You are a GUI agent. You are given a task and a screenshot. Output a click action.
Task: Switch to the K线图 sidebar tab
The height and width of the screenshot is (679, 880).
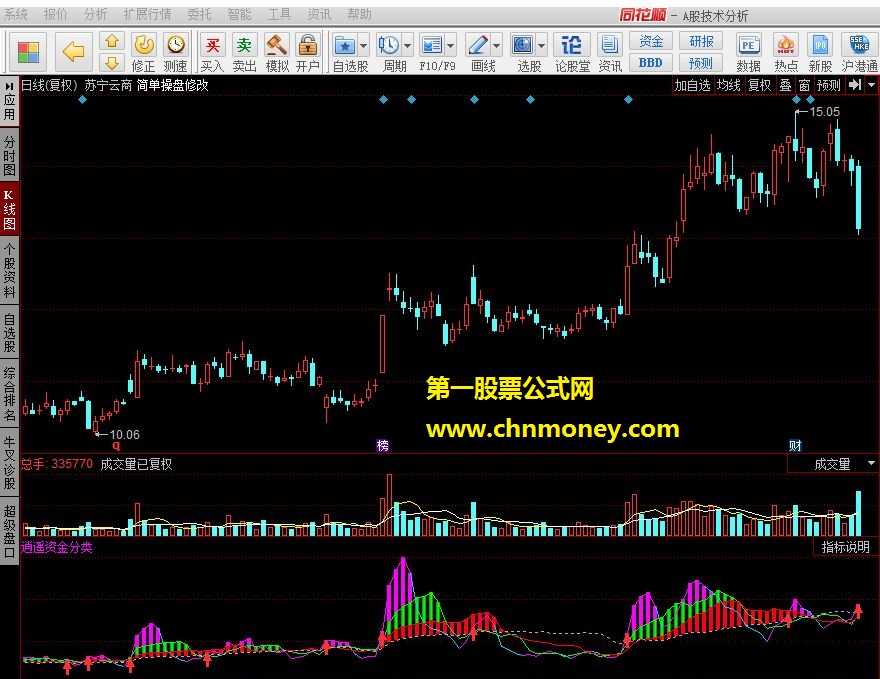[9, 210]
